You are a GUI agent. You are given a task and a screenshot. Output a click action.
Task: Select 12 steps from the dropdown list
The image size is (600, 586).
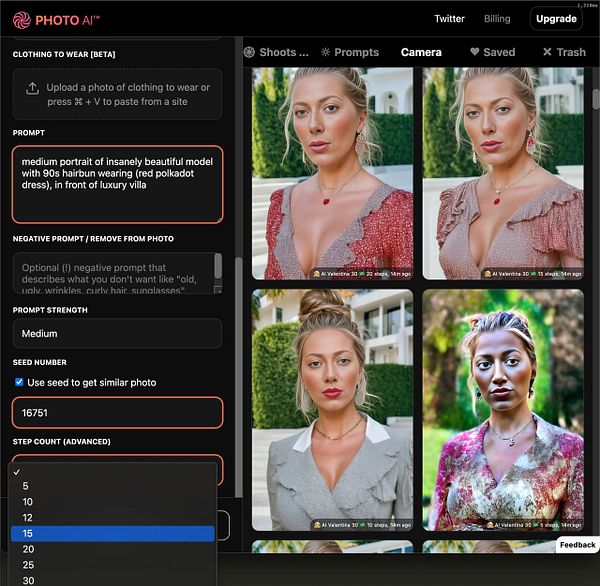click(x=113, y=517)
